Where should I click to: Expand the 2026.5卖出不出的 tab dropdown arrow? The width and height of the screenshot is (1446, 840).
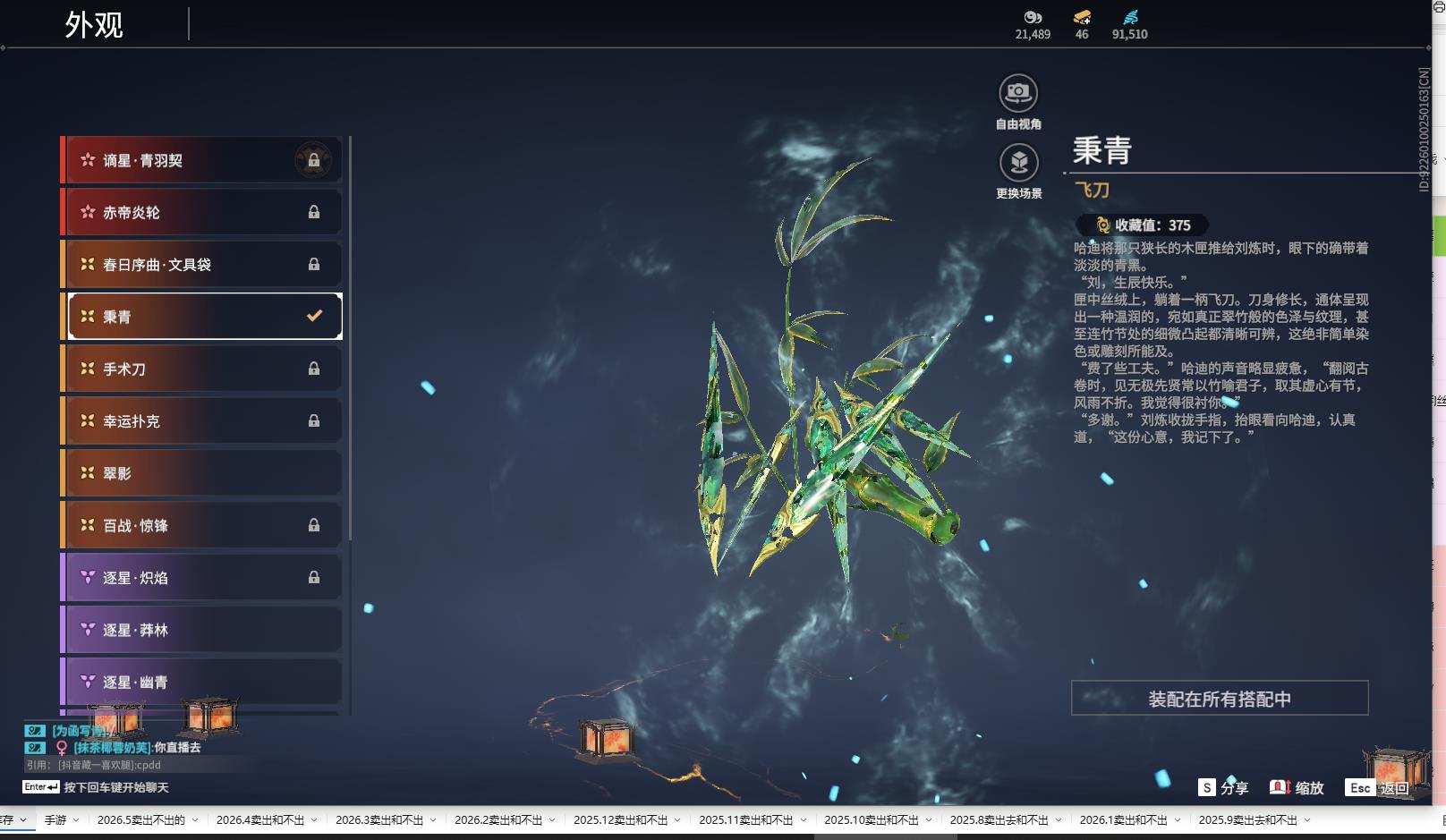[x=196, y=819]
